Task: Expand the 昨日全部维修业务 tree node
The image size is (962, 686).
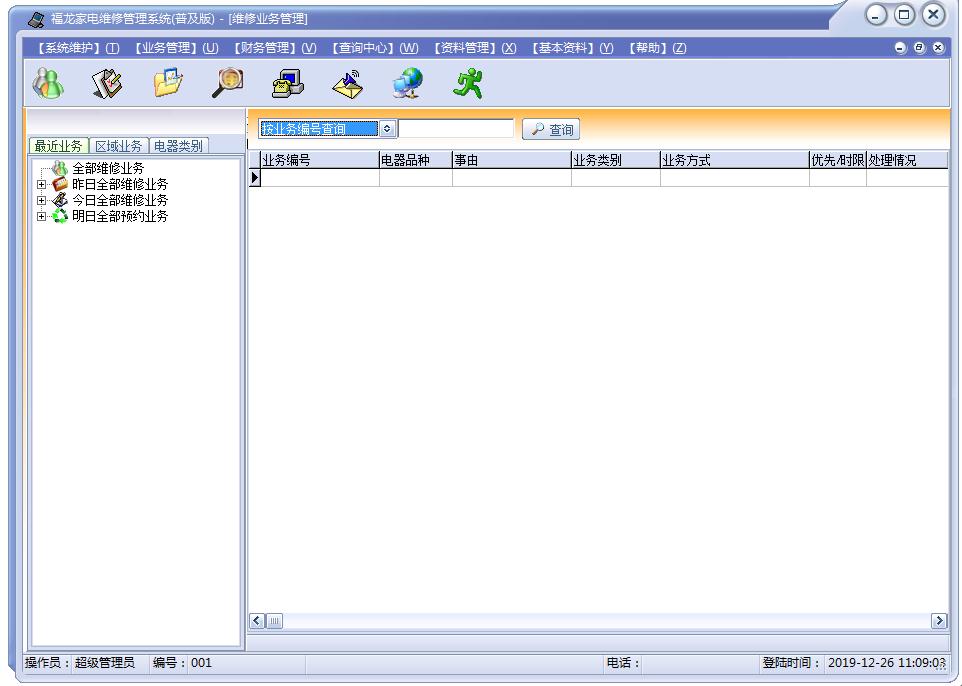Action: pyautogui.click(x=41, y=184)
